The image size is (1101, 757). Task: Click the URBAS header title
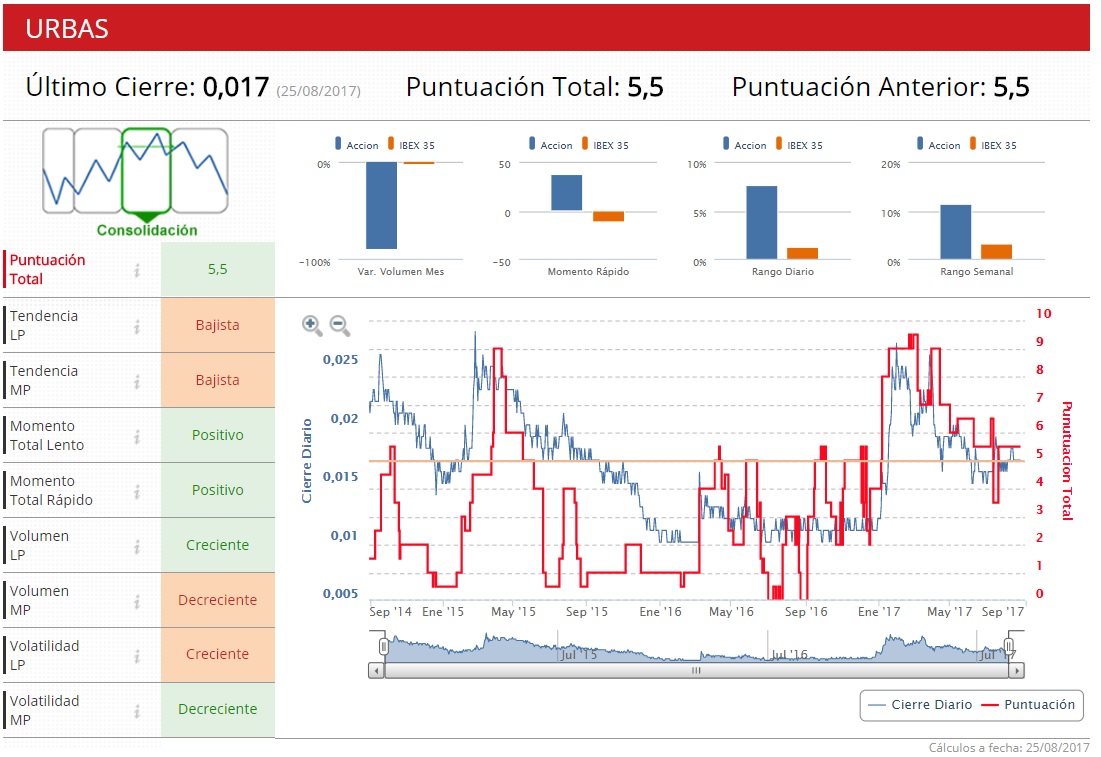67,29
